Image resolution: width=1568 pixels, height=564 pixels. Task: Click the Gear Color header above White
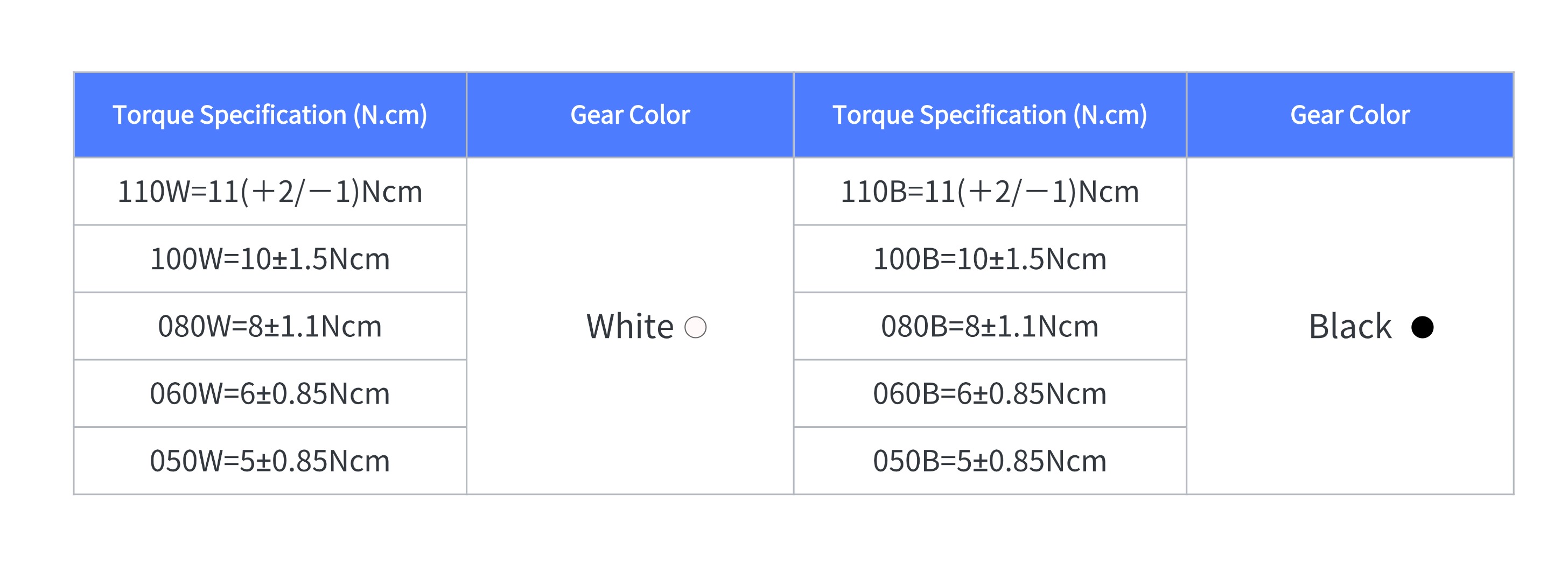pos(630,115)
